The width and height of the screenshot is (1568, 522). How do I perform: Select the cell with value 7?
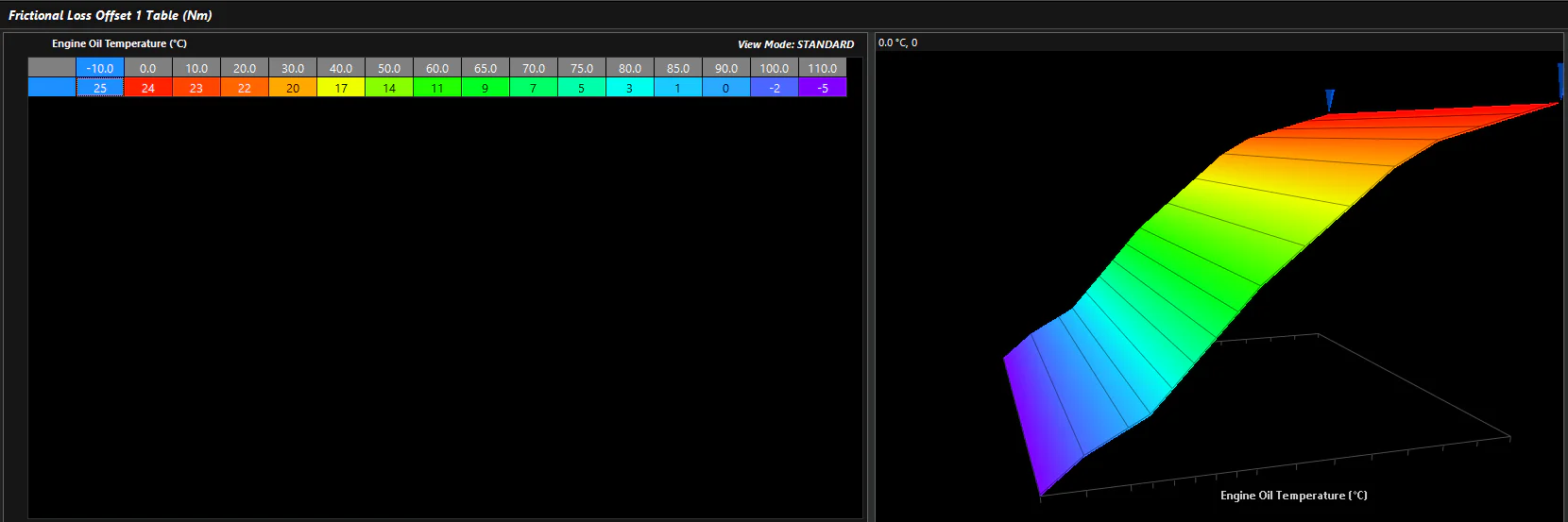pyautogui.click(x=534, y=88)
